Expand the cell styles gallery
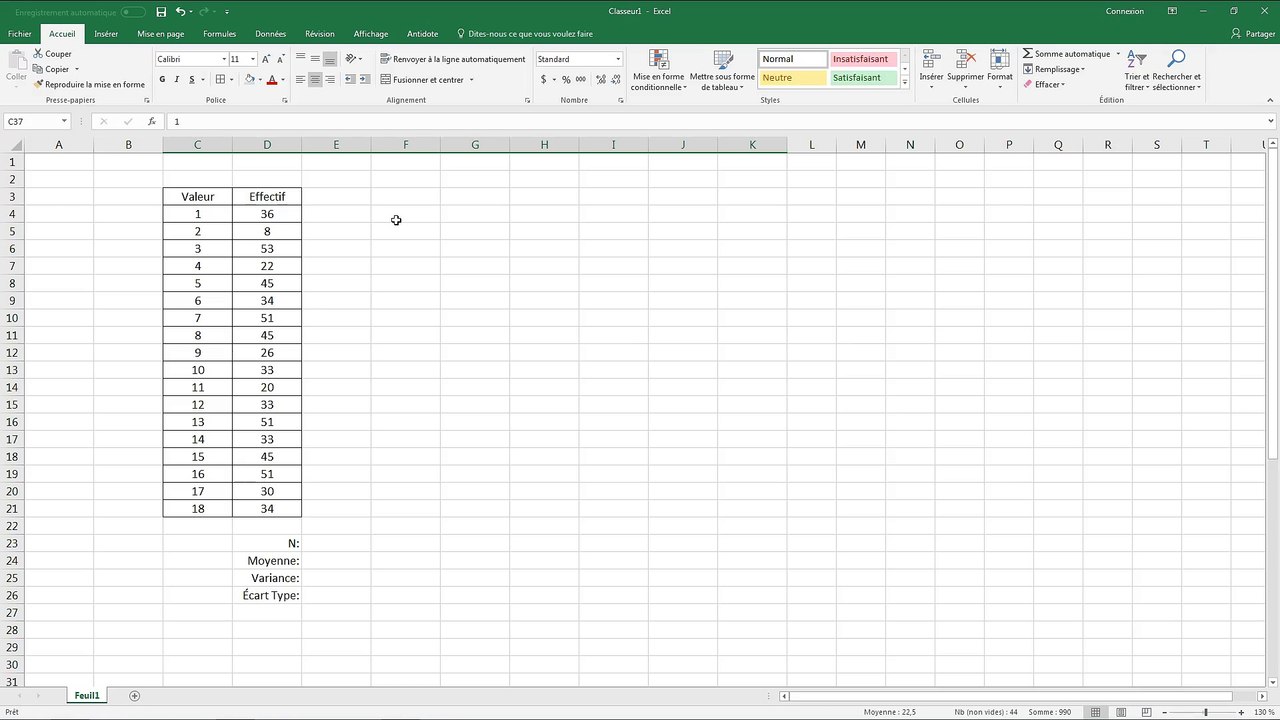The image size is (1280, 720). point(905,82)
